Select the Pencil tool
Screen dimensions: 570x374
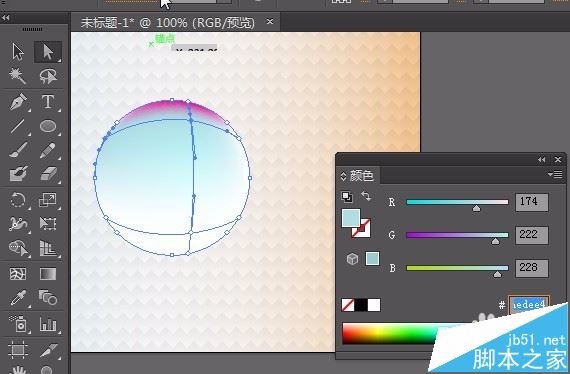point(48,150)
